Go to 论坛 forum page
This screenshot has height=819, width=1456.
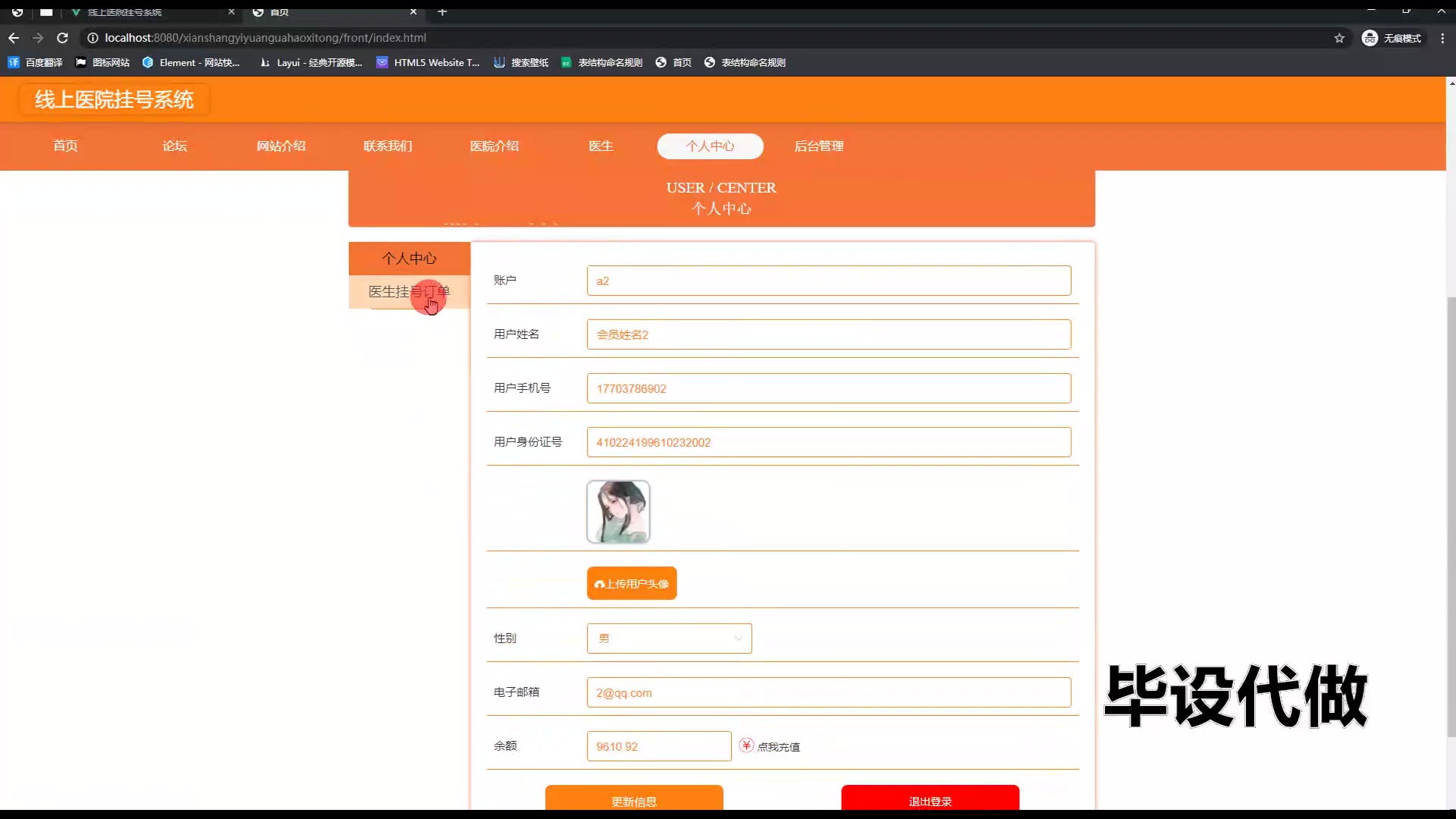(174, 146)
